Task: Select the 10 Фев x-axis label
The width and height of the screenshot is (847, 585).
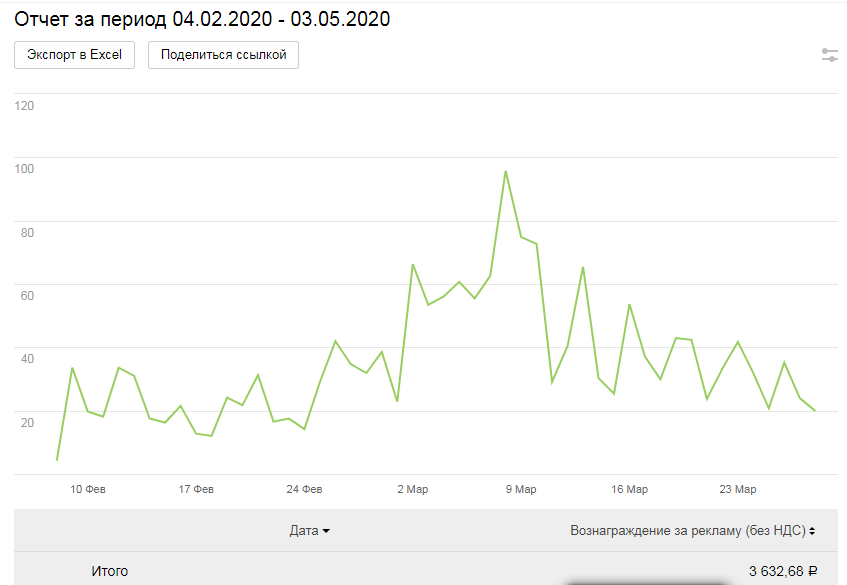Action: 88,490
